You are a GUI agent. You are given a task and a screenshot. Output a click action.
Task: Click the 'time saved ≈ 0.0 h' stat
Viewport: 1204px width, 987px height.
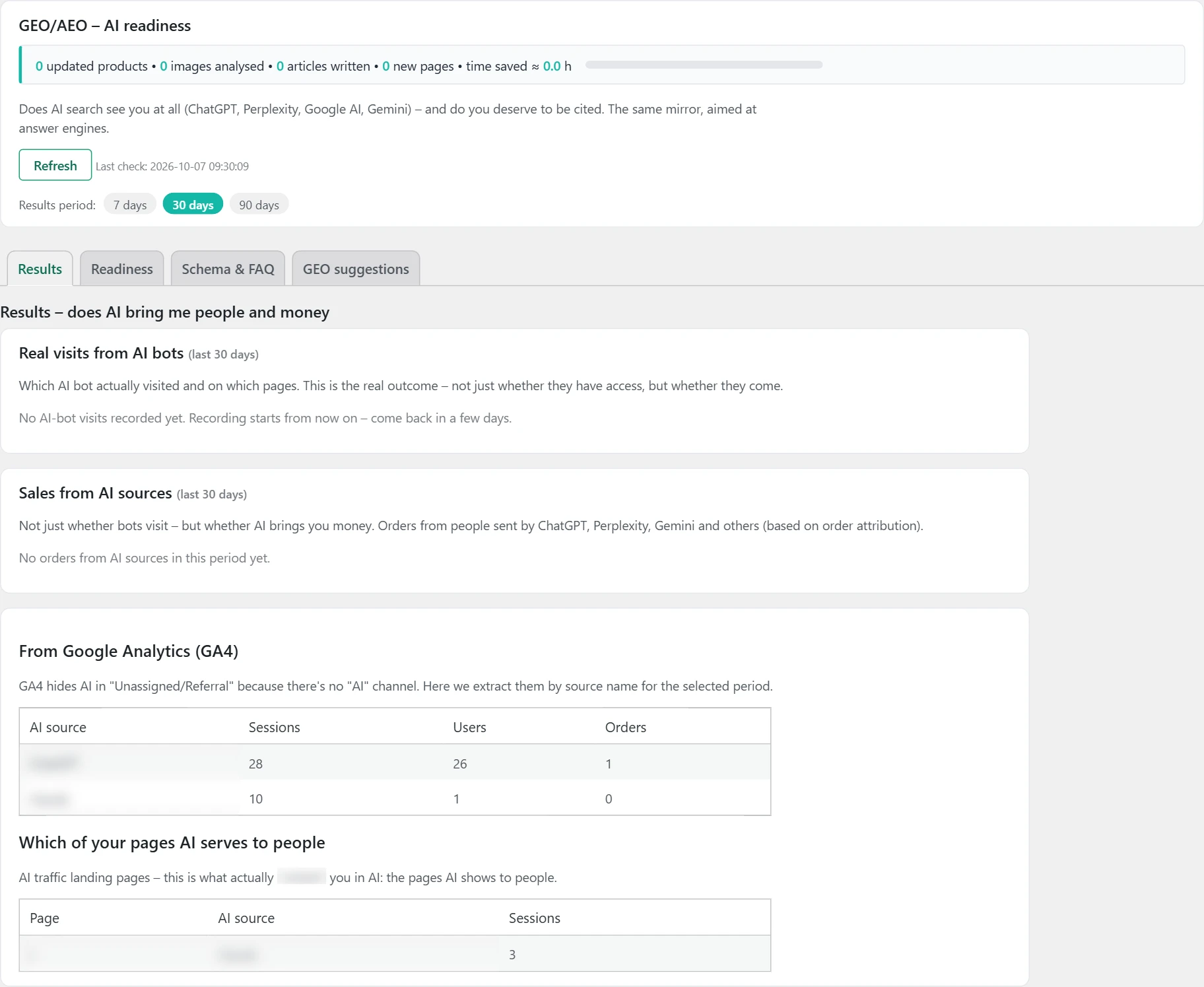point(519,66)
